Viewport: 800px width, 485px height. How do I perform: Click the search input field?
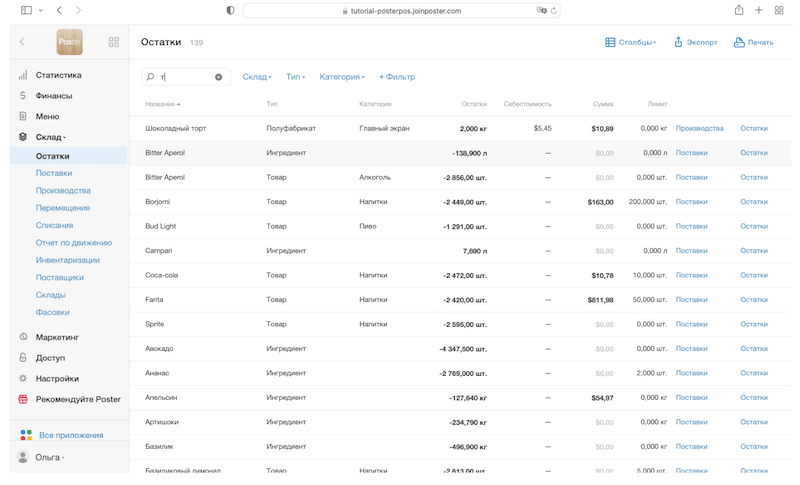(x=185, y=77)
